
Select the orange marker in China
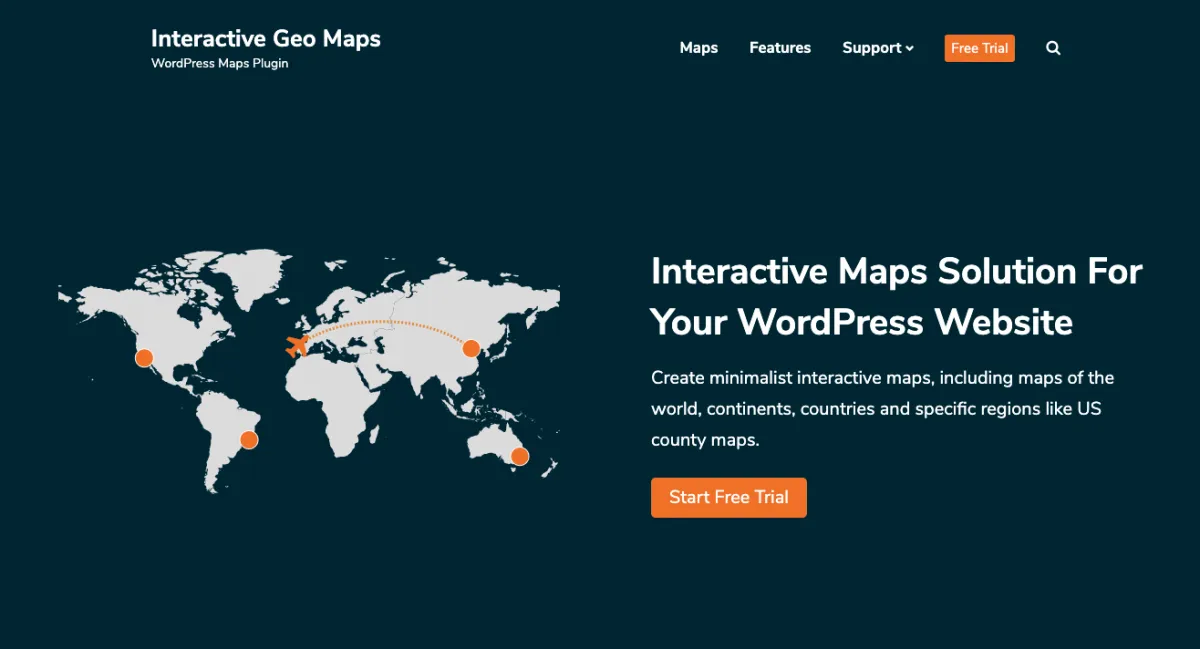tap(471, 348)
